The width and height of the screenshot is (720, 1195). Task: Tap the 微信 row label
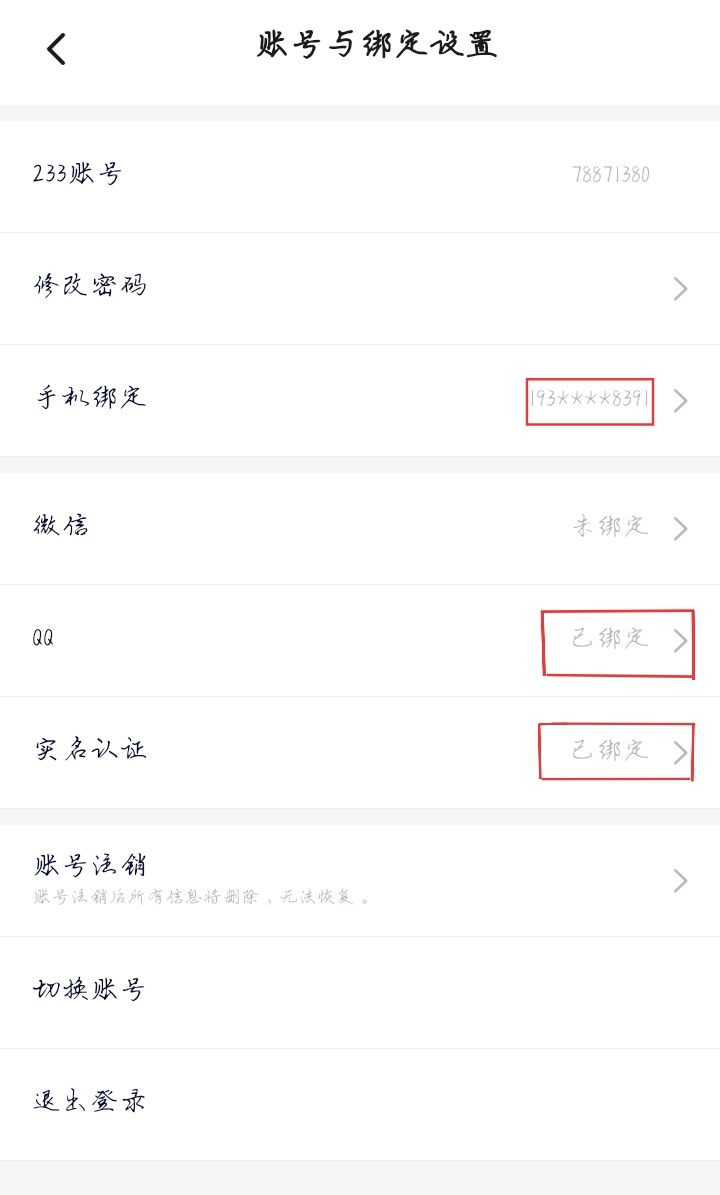[x=61, y=526]
